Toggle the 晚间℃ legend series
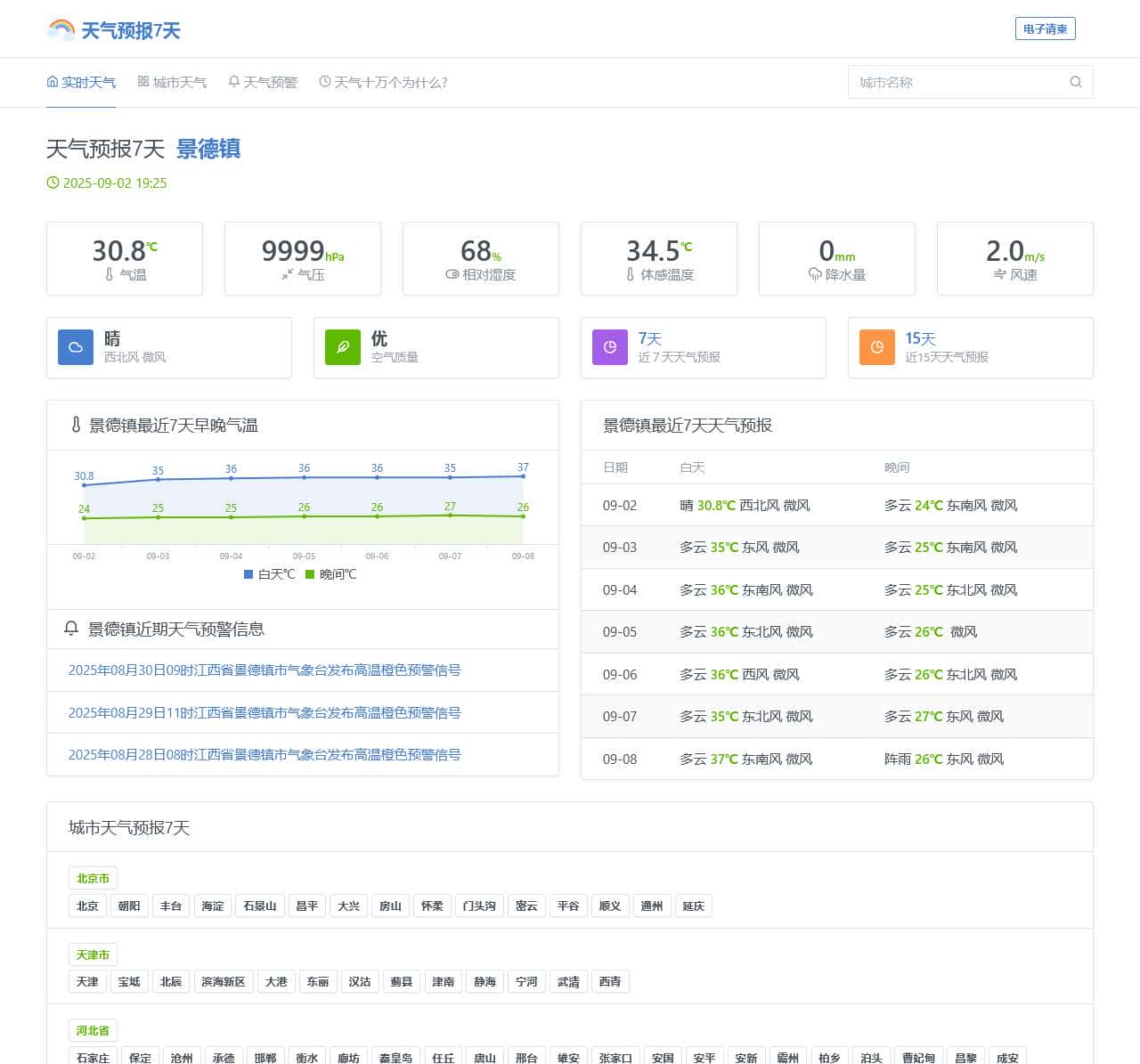Viewport: 1140px width, 1064px height. click(330, 574)
